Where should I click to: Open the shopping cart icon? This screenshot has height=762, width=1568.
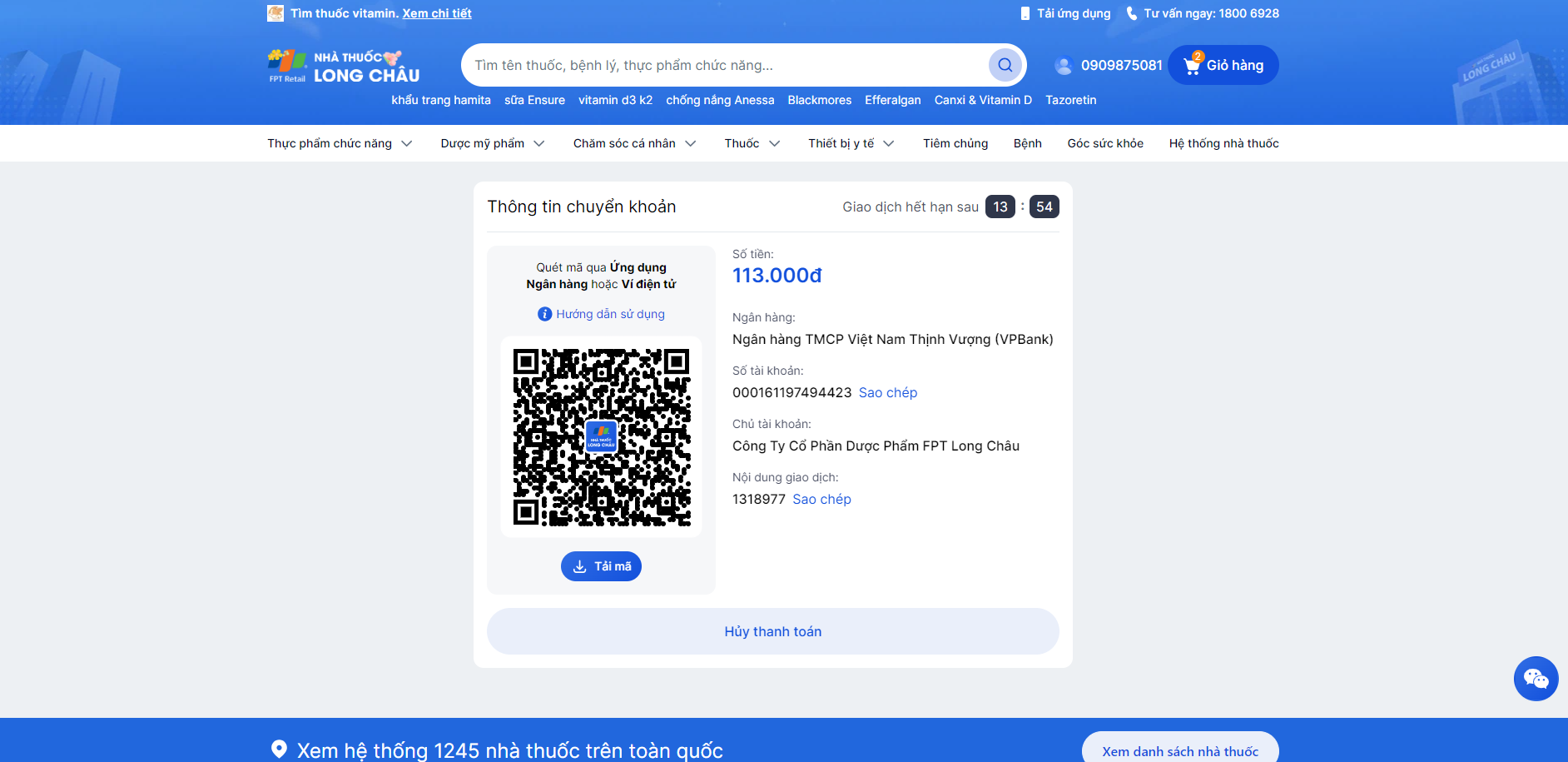[1193, 64]
